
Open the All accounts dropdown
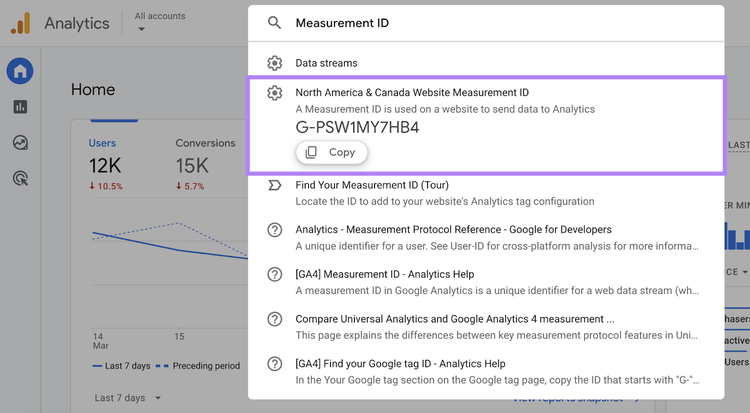point(160,22)
